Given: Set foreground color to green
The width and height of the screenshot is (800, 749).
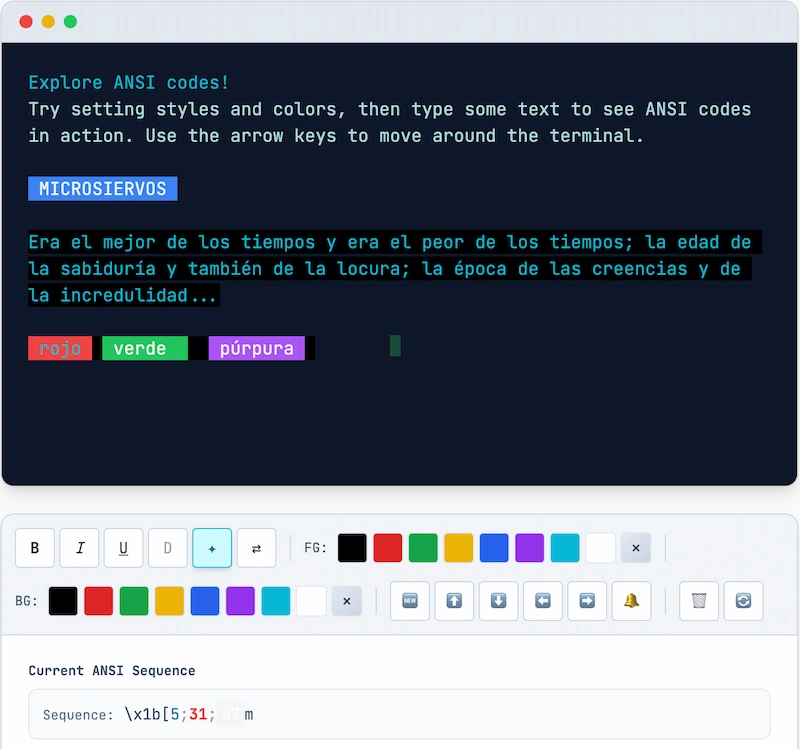Looking at the screenshot, I should tap(423, 548).
